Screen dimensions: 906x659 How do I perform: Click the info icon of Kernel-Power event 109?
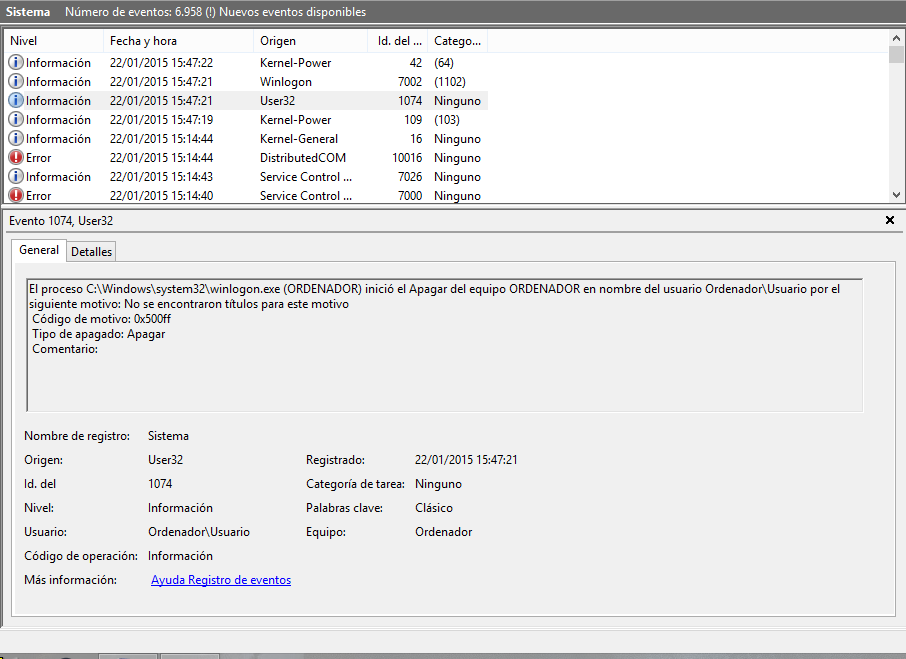click(x=16, y=119)
